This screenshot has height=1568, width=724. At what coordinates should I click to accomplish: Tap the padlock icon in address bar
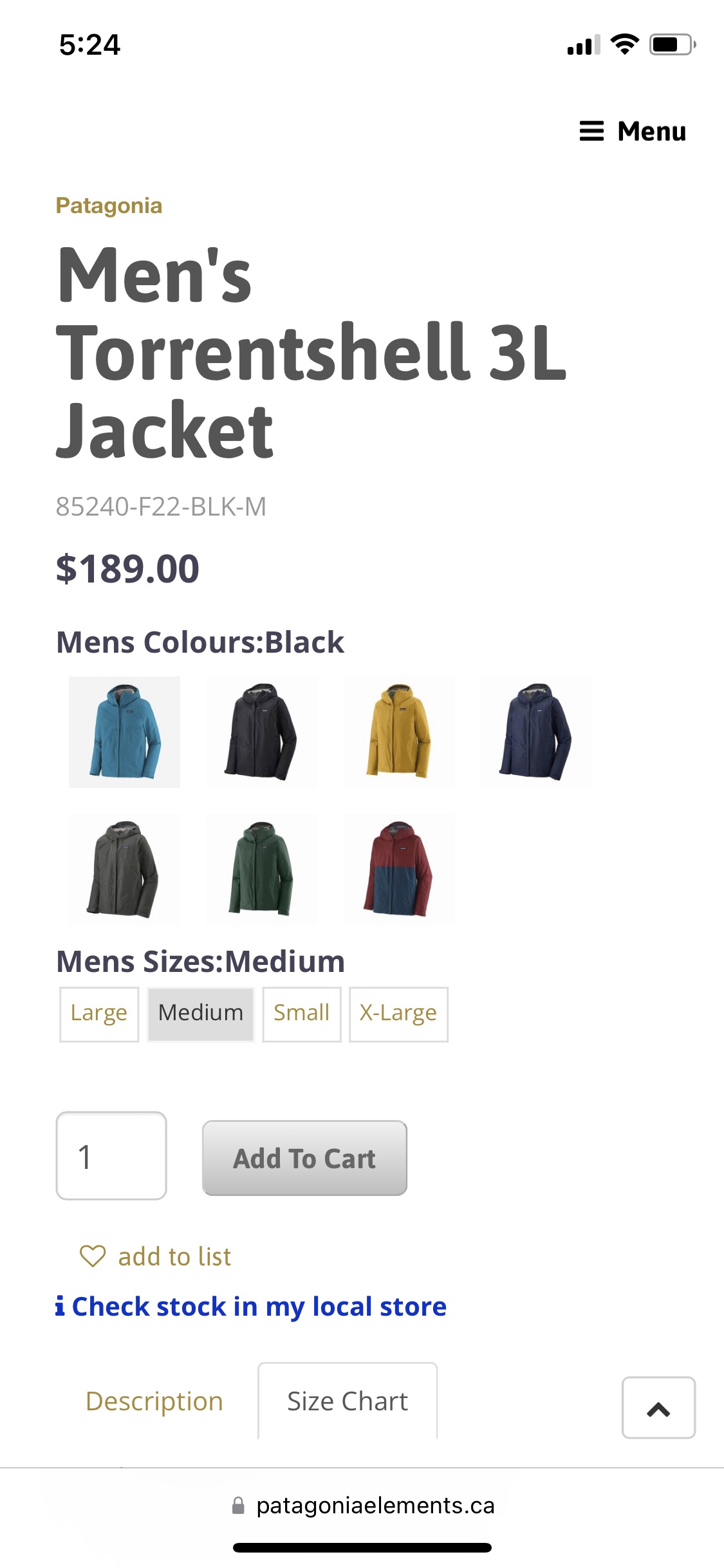click(238, 1506)
